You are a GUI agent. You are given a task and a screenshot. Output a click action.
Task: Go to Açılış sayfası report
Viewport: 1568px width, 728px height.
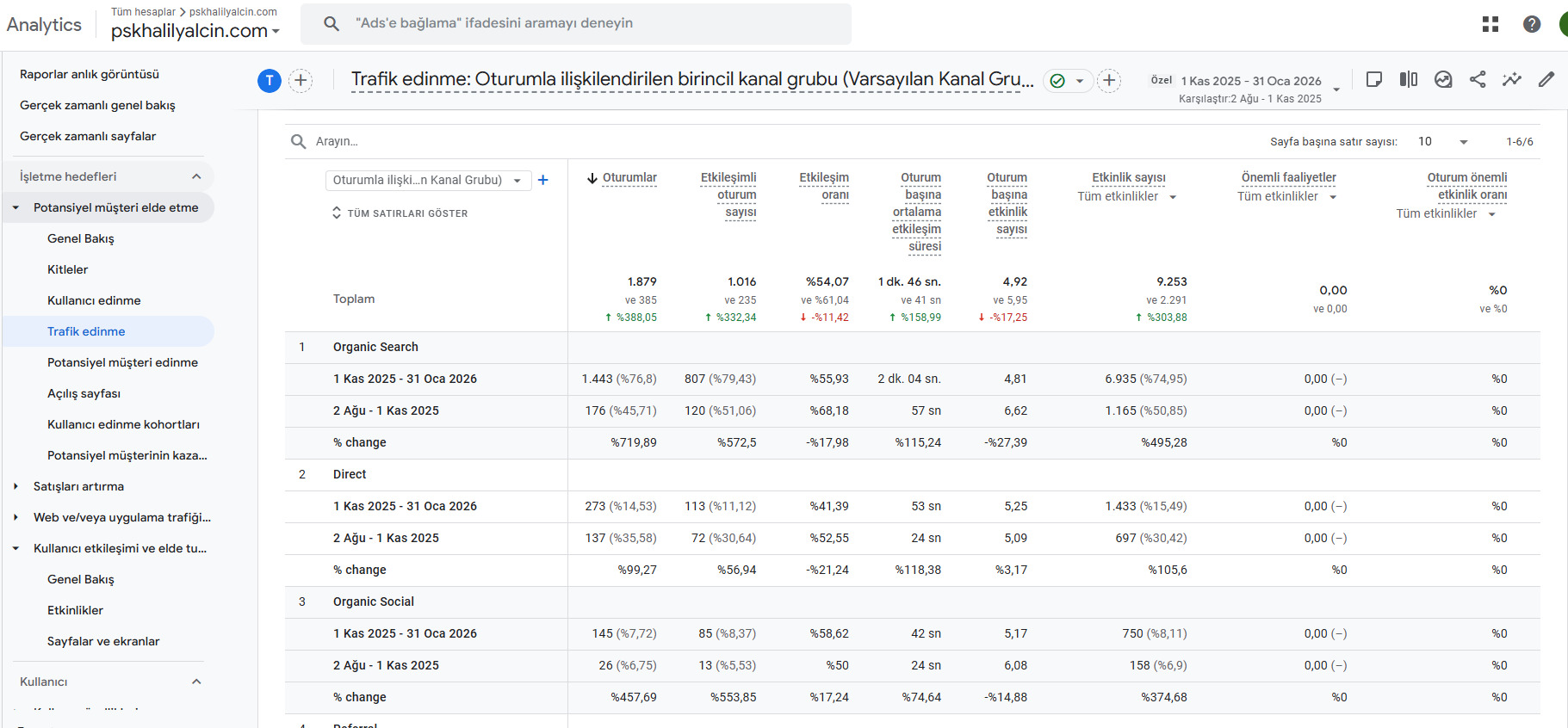click(x=84, y=393)
